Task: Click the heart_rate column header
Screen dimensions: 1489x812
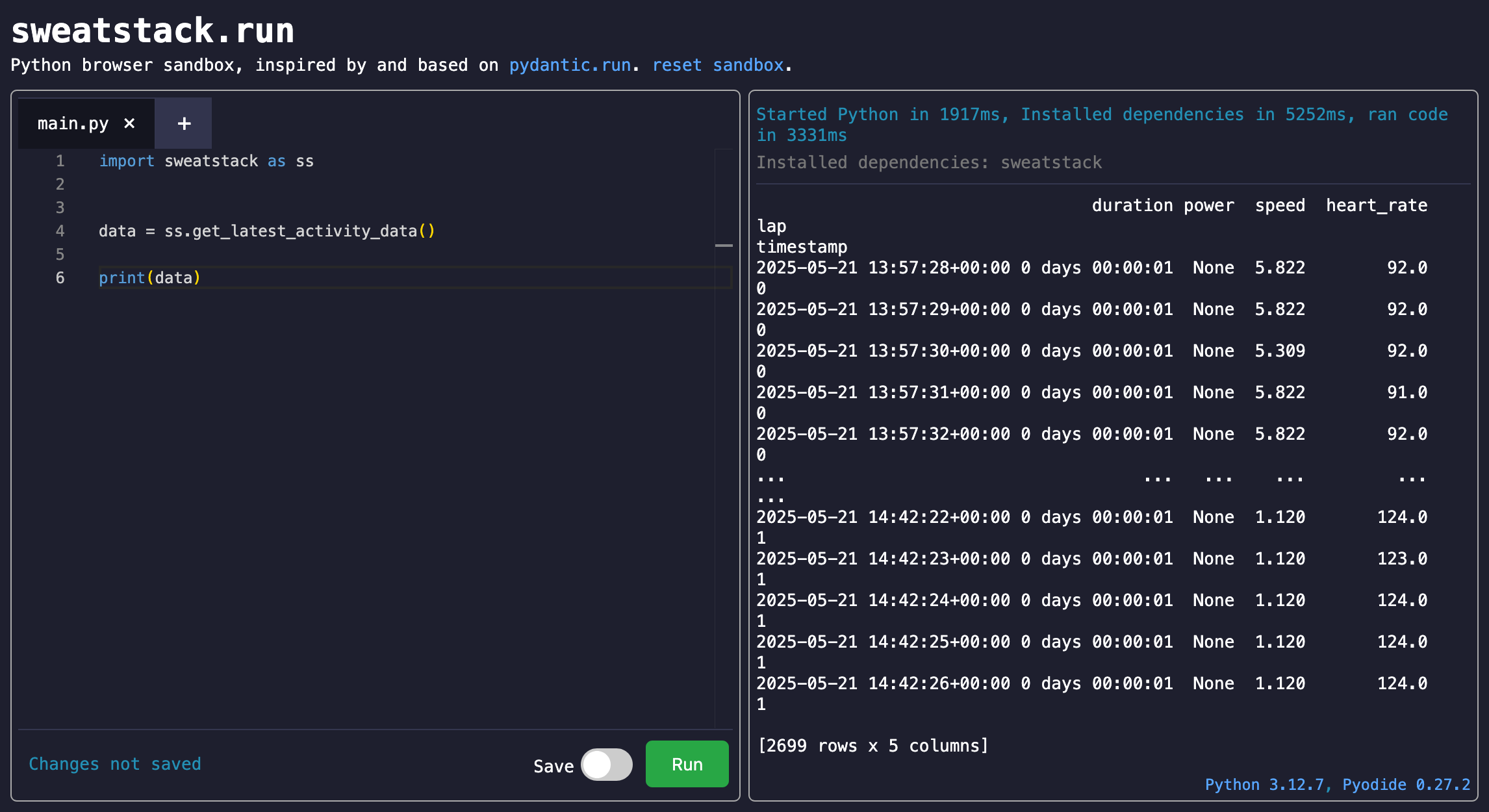Action: (x=1377, y=205)
